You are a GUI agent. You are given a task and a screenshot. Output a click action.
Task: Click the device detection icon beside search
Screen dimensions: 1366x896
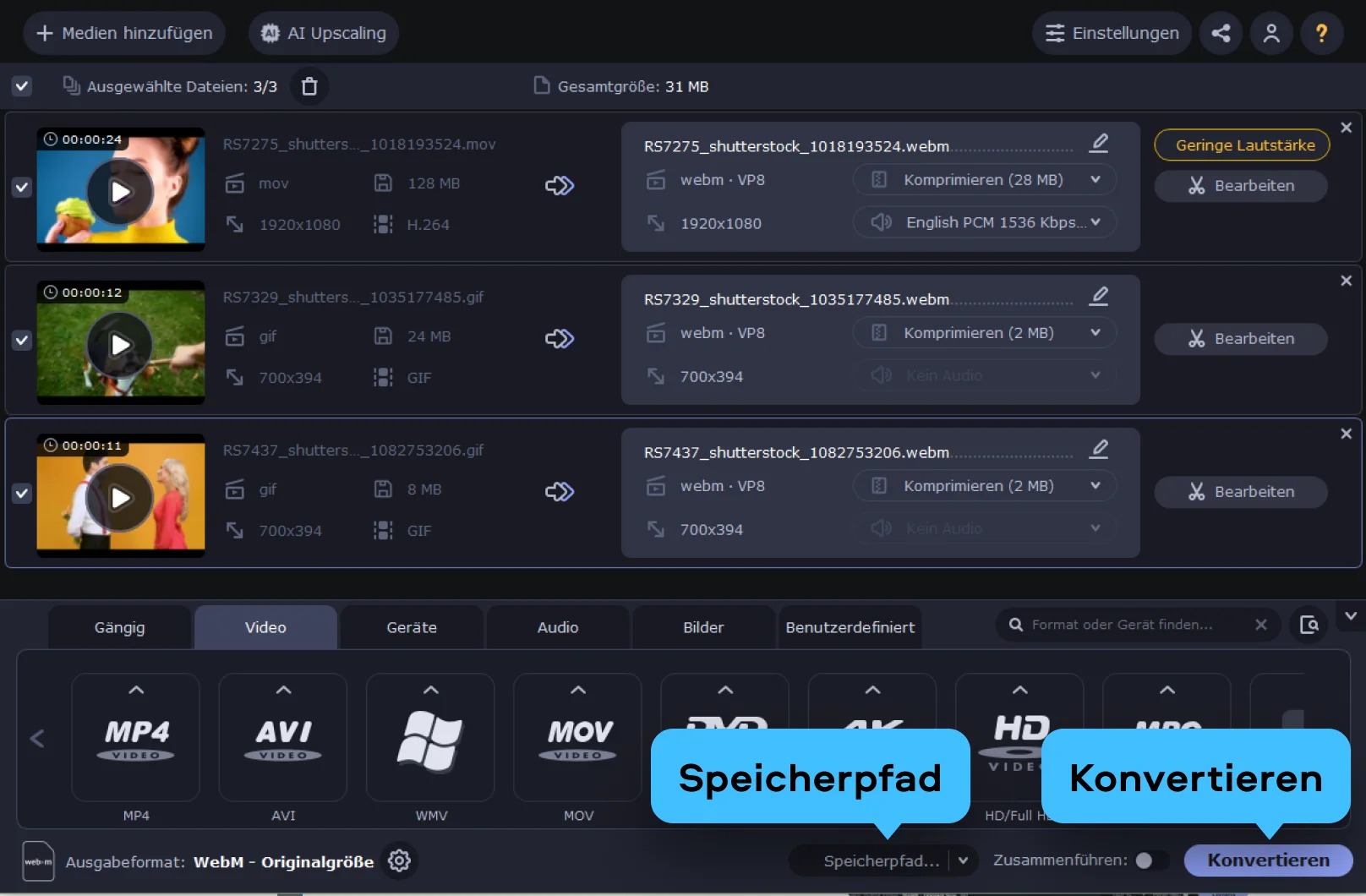pyautogui.click(x=1309, y=625)
